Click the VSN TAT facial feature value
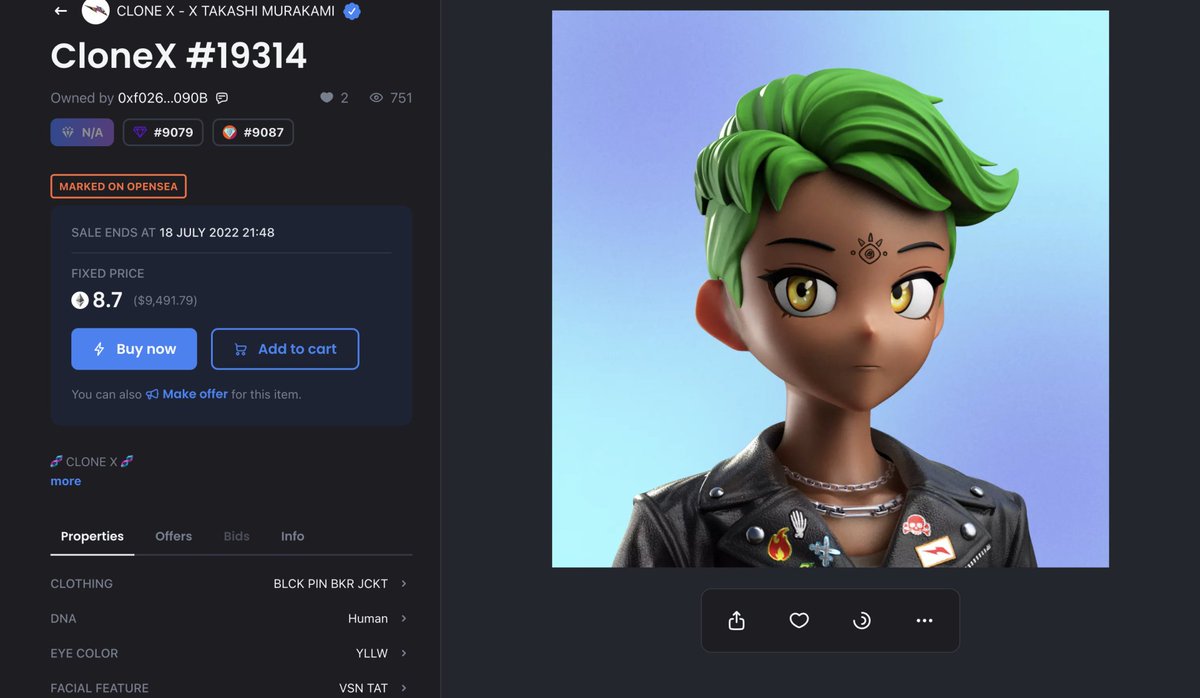1200x698 pixels. pos(363,688)
